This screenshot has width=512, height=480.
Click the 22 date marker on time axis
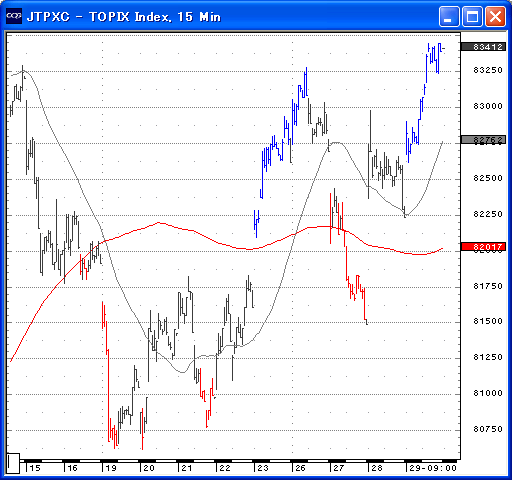click(x=225, y=468)
